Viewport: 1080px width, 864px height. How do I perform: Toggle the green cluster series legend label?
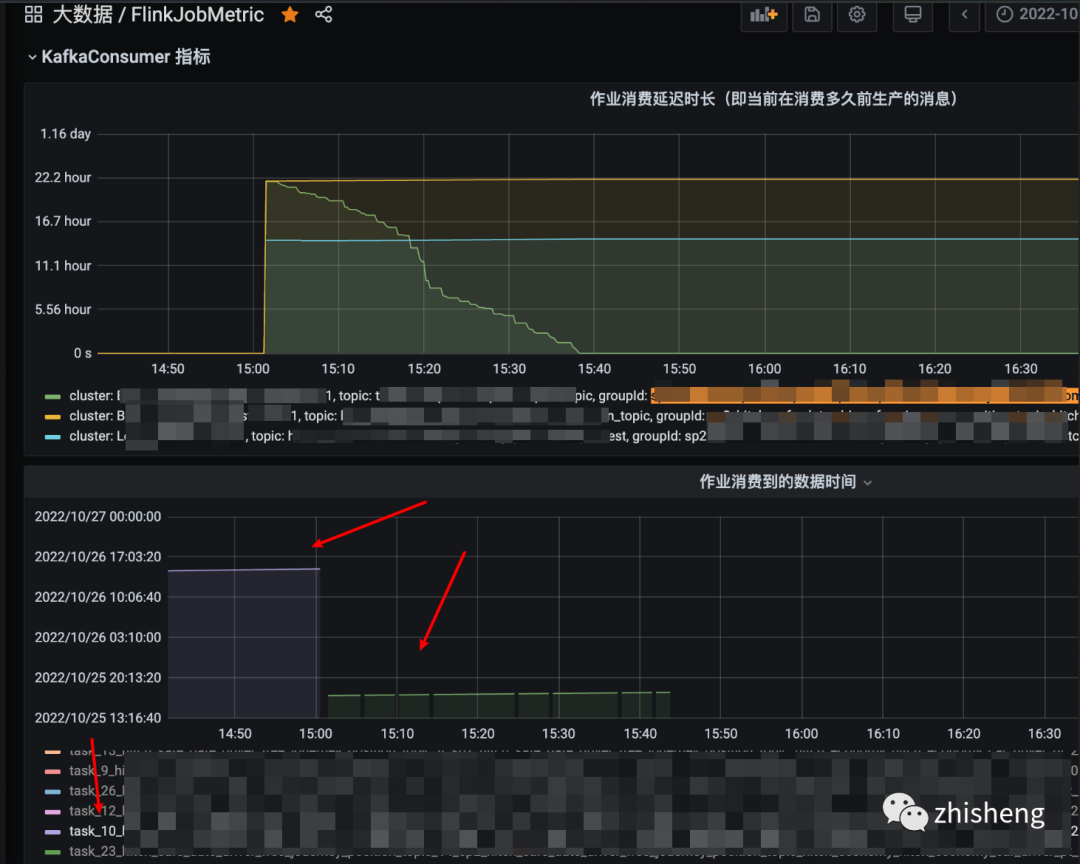tap(573, 396)
